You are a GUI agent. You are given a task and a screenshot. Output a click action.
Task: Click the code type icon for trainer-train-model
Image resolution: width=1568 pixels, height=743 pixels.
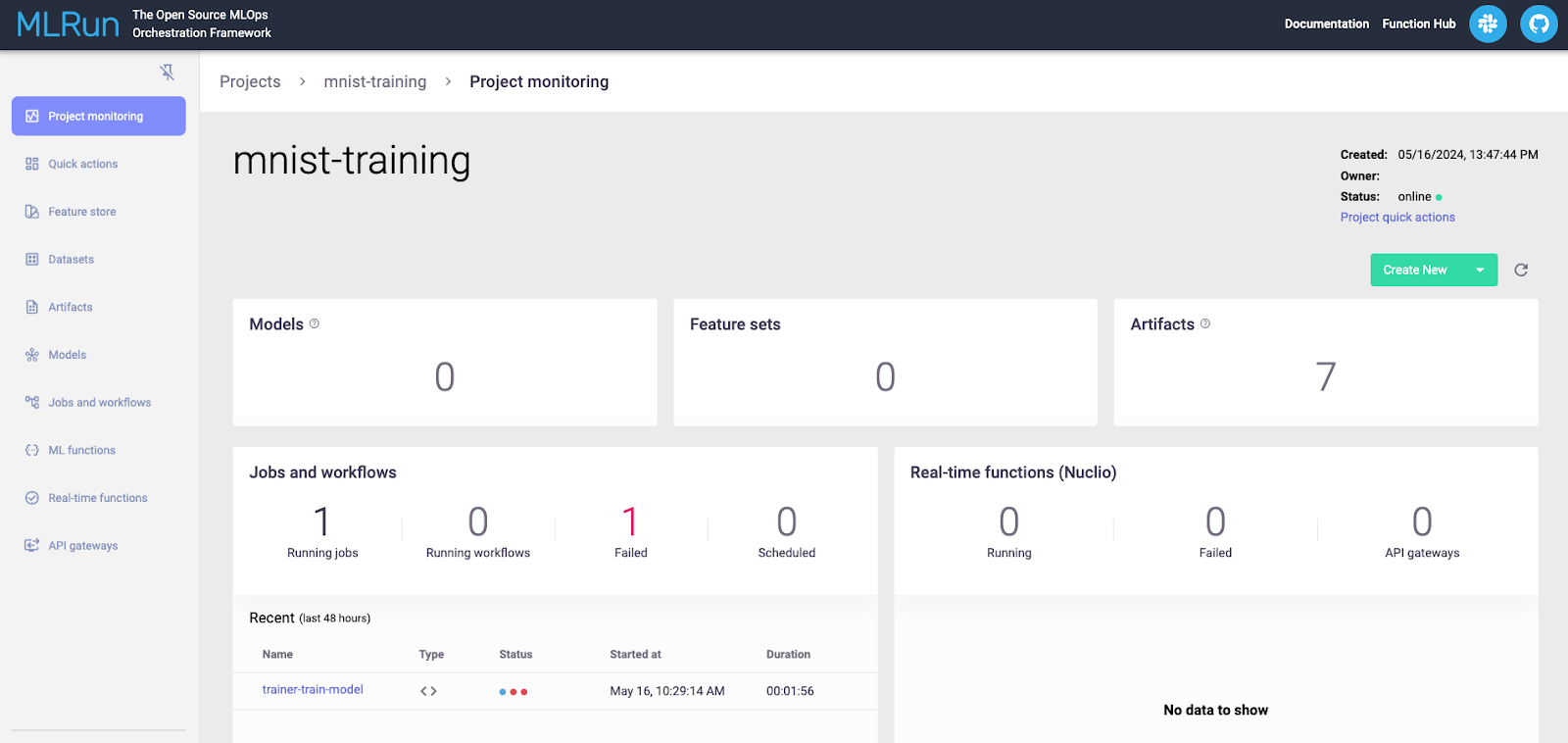[x=428, y=691]
